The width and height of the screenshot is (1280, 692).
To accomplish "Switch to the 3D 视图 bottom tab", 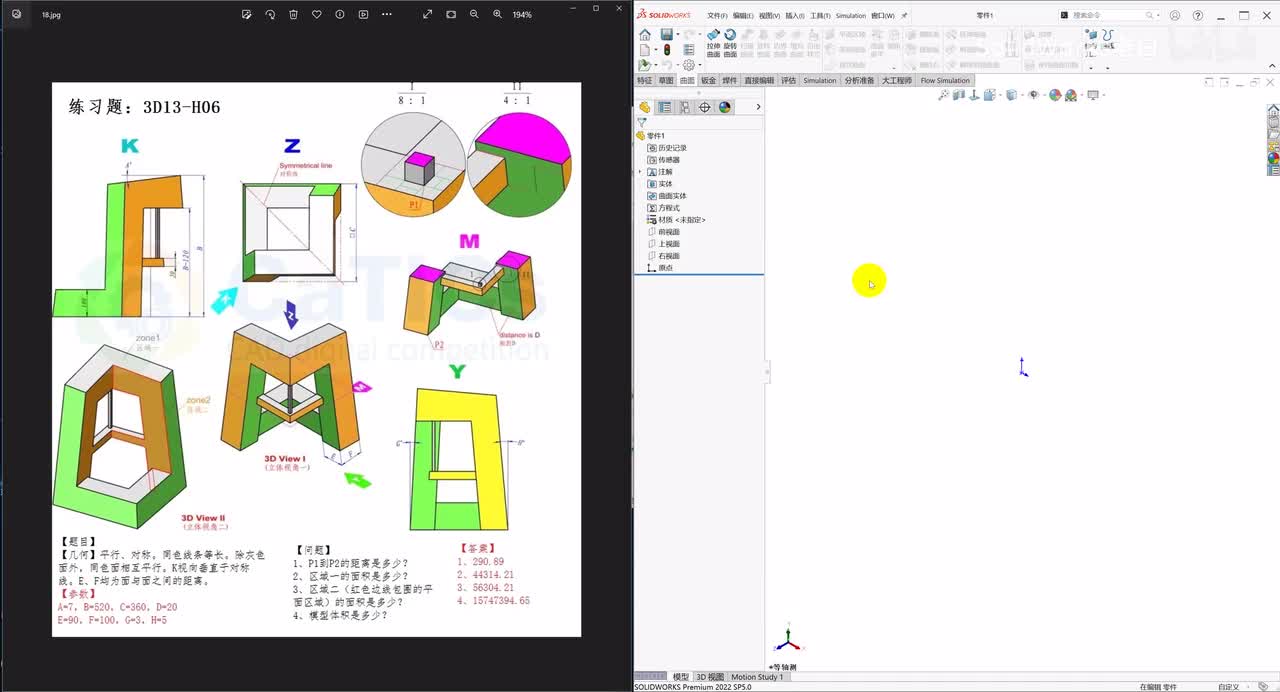I will coord(709,677).
